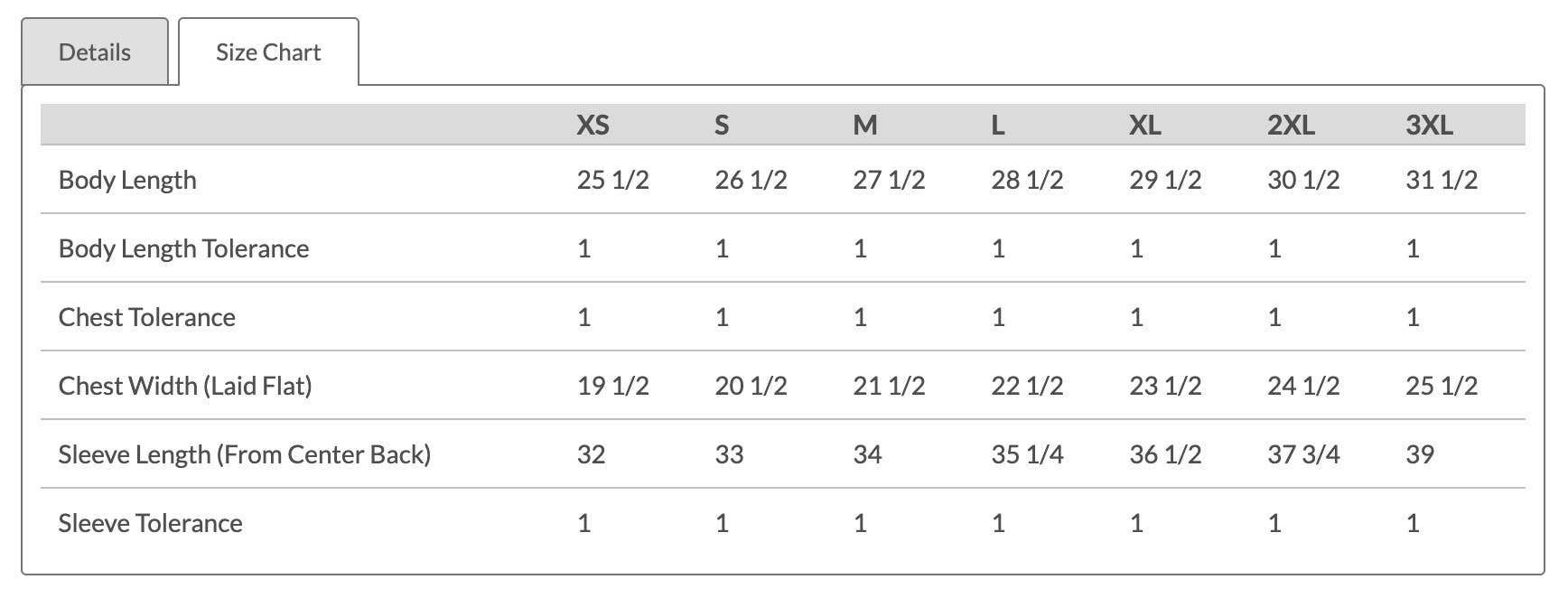
Task: Click the 3XL column header
Action: coord(1429,125)
